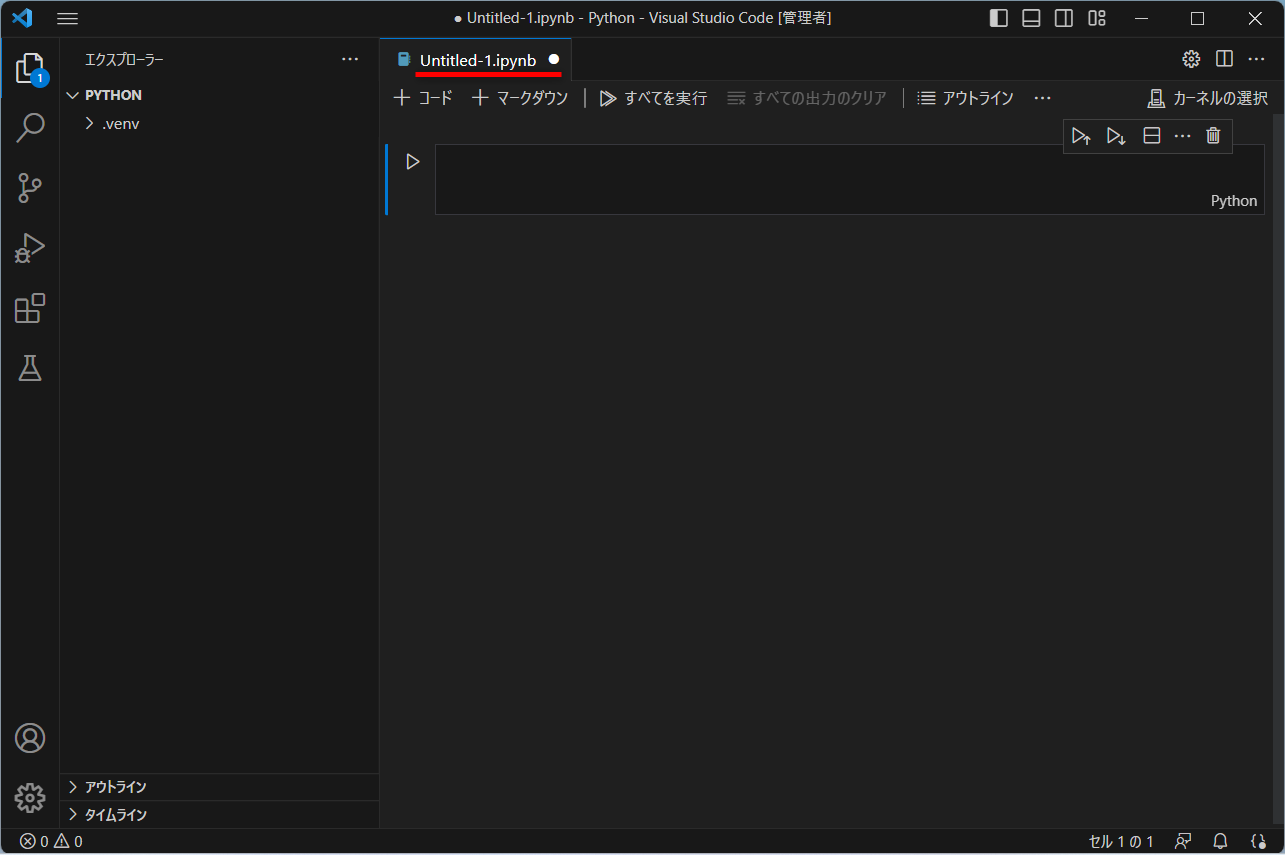Open more cell actions with the ellipsis
The height and width of the screenshot is (855, 1285).
tap(1182, 135)
